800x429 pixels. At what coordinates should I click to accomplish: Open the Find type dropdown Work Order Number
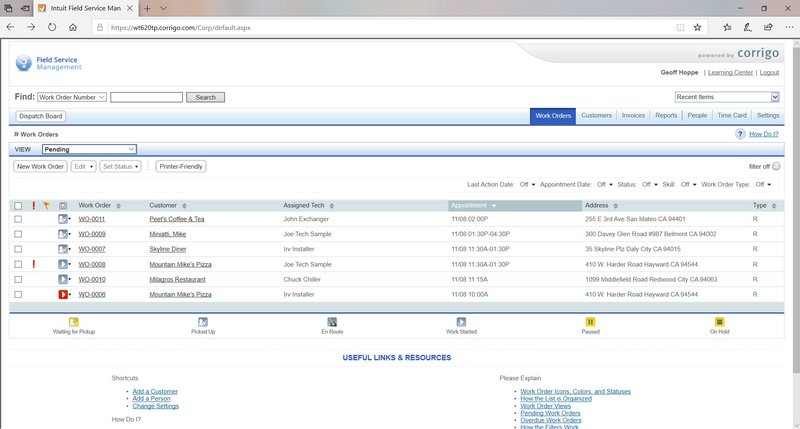72,97
